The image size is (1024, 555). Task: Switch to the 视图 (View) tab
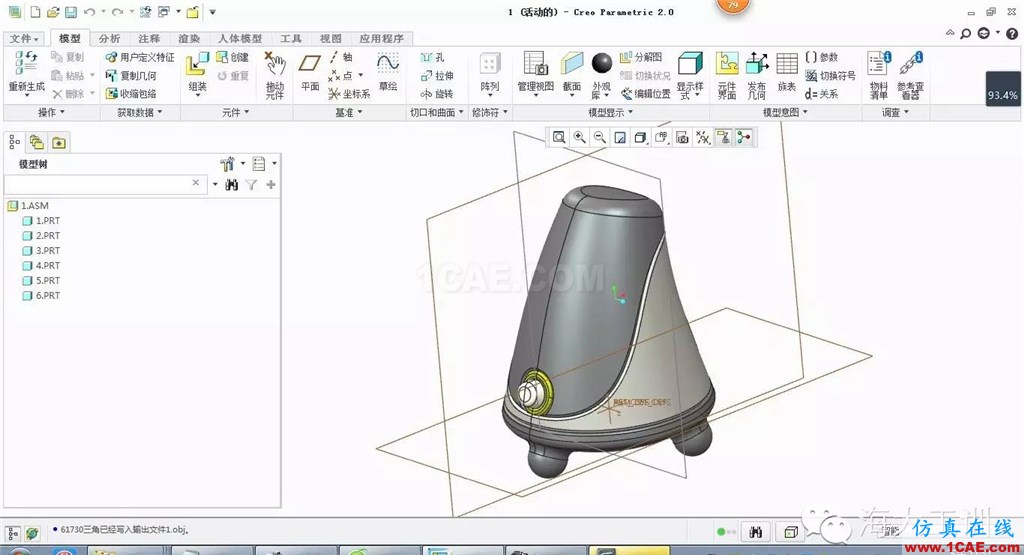coord(330,39)
